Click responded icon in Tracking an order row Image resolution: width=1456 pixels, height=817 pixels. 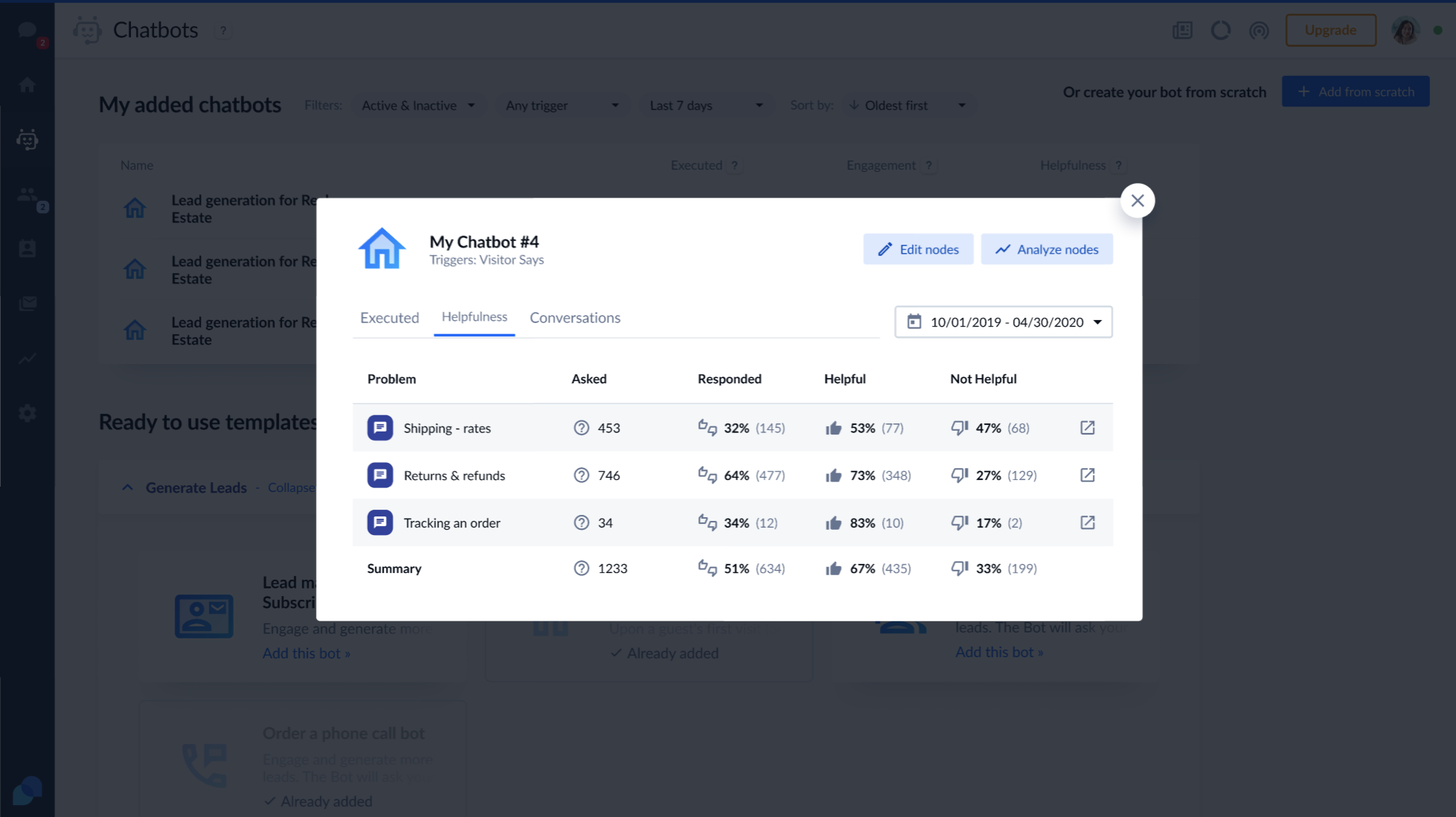(x=707, y=522)
